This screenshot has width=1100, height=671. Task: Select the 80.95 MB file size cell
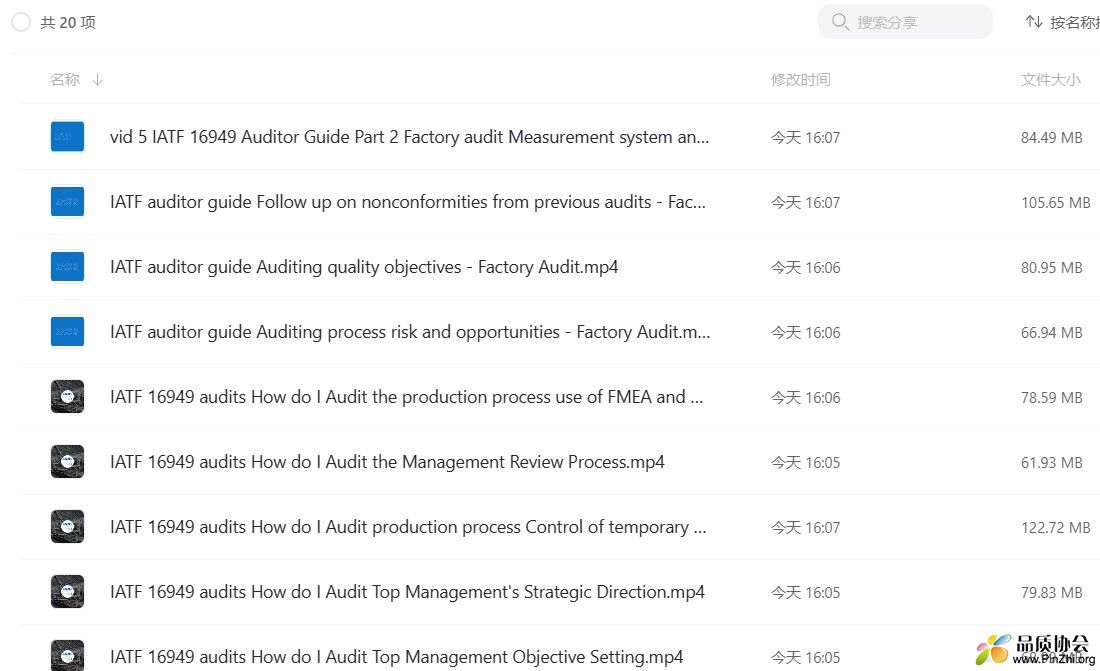[x=1052, y=267]
